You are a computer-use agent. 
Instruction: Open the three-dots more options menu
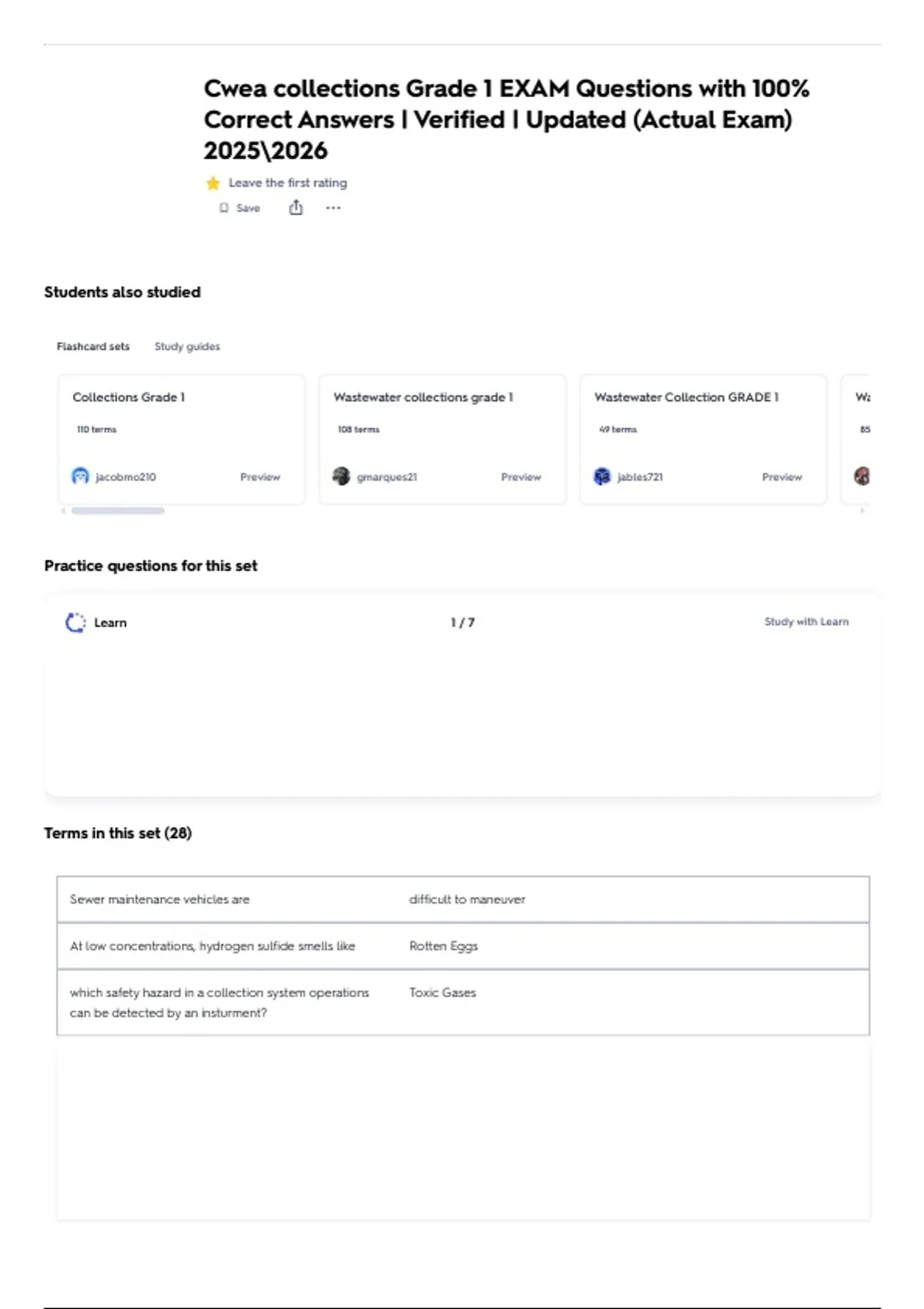pos(333,208)
